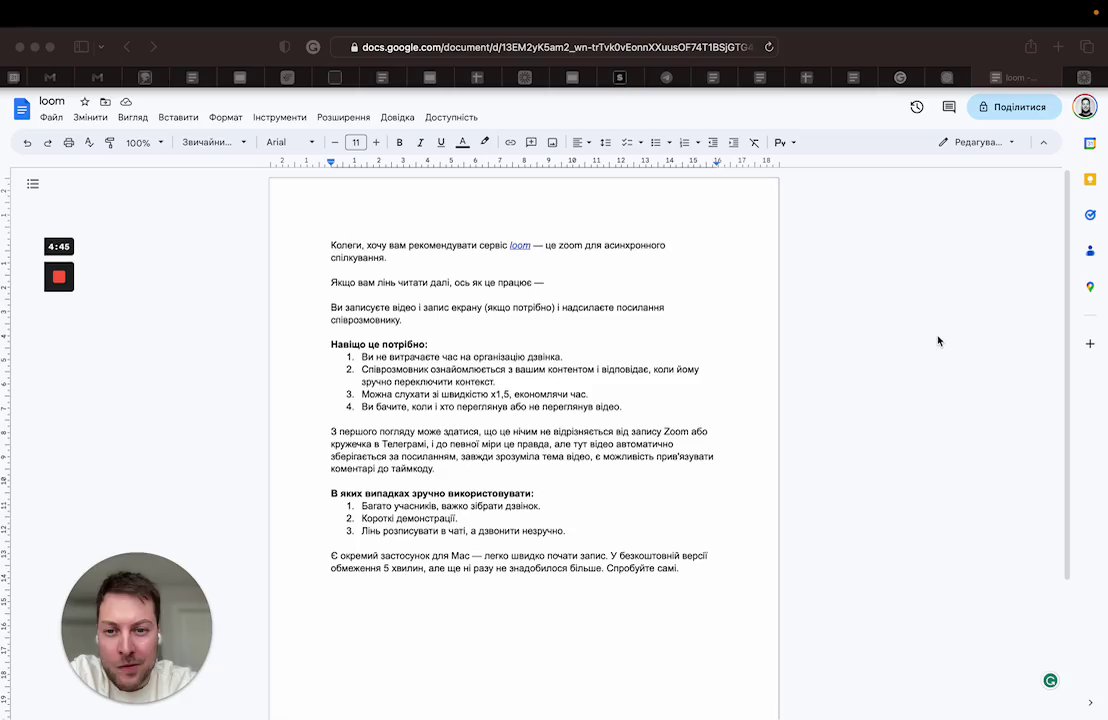Open Google Tasks in side panel
Viewport: 1108px width, 720px height.
1090,215
